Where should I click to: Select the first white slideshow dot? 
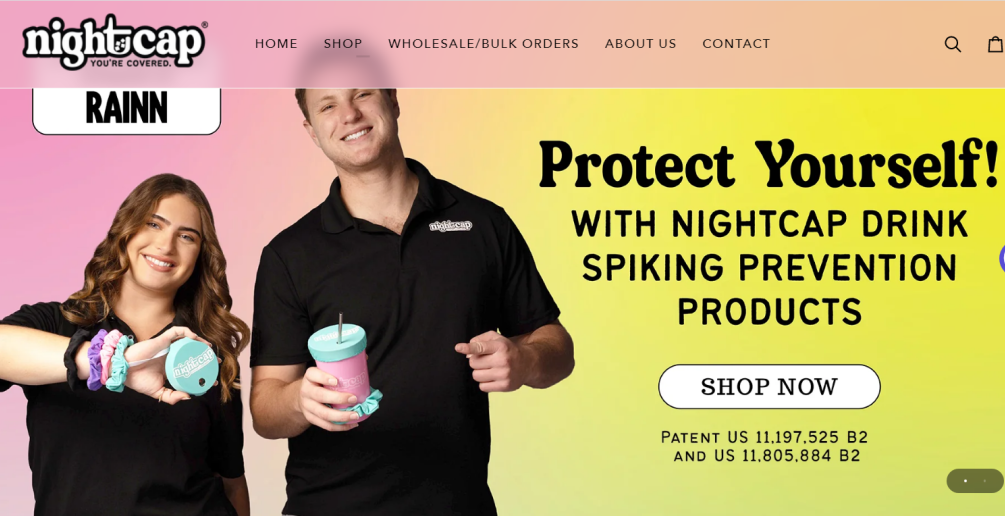[965, 481]
